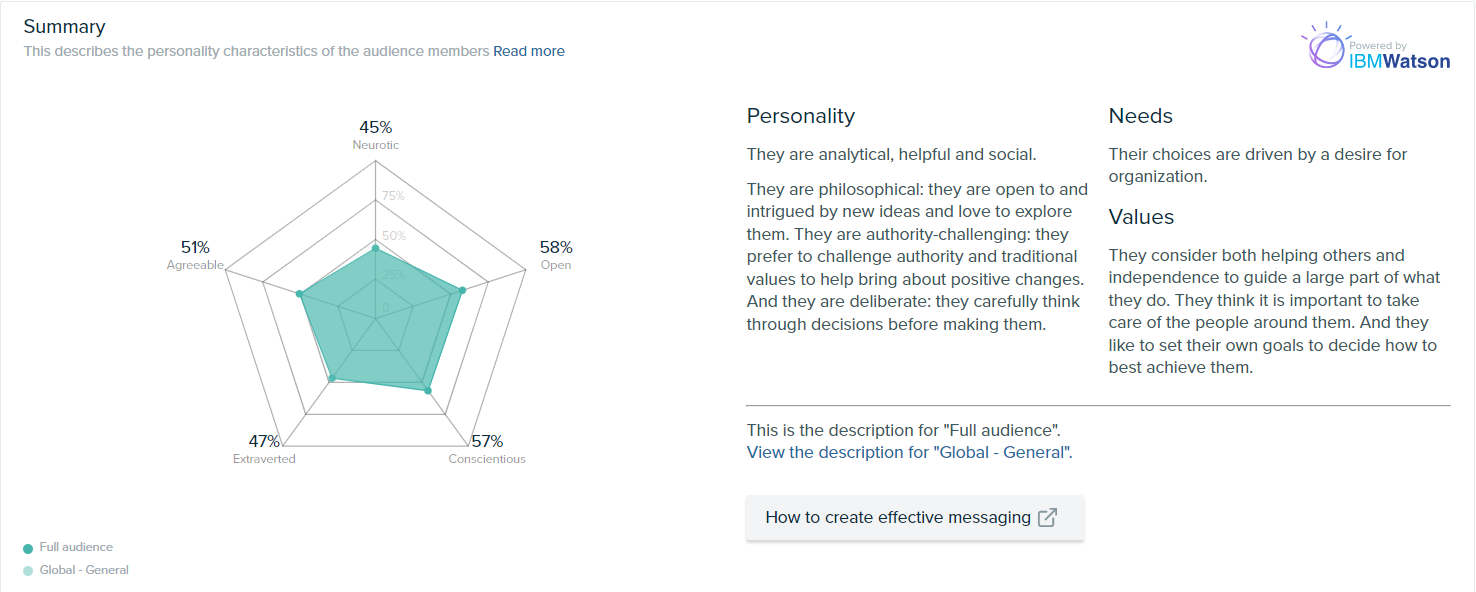This screenshot has height=592, width=1476.
Task: Click the Personality section heading
Action: click(x=801, y=116)
